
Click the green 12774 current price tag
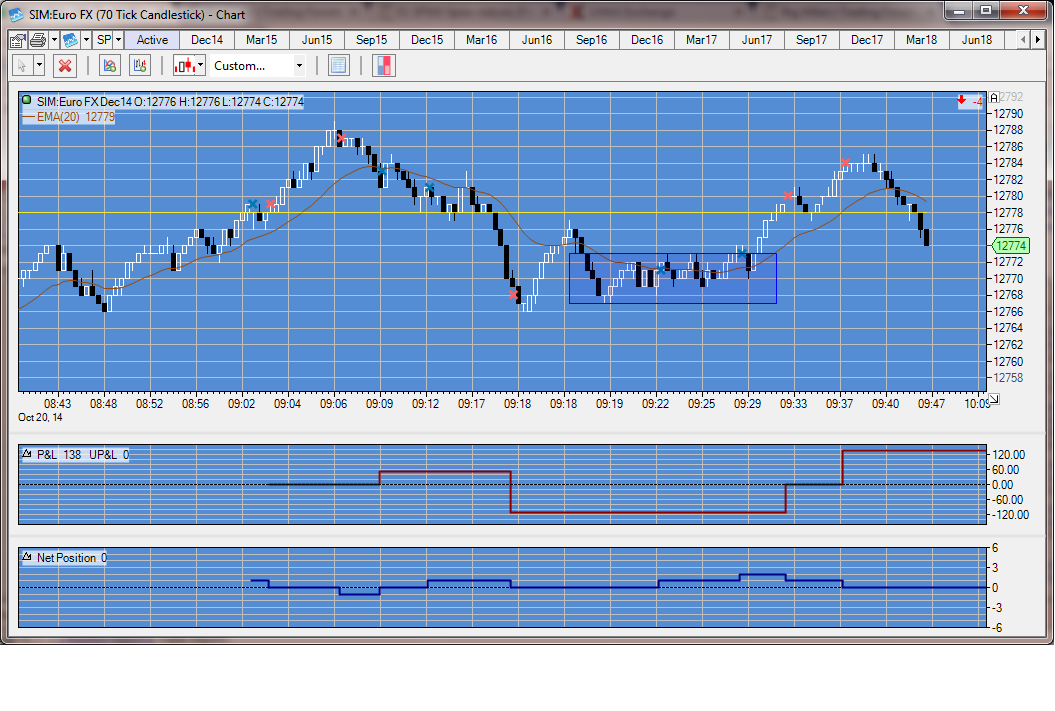[1011, 246]
